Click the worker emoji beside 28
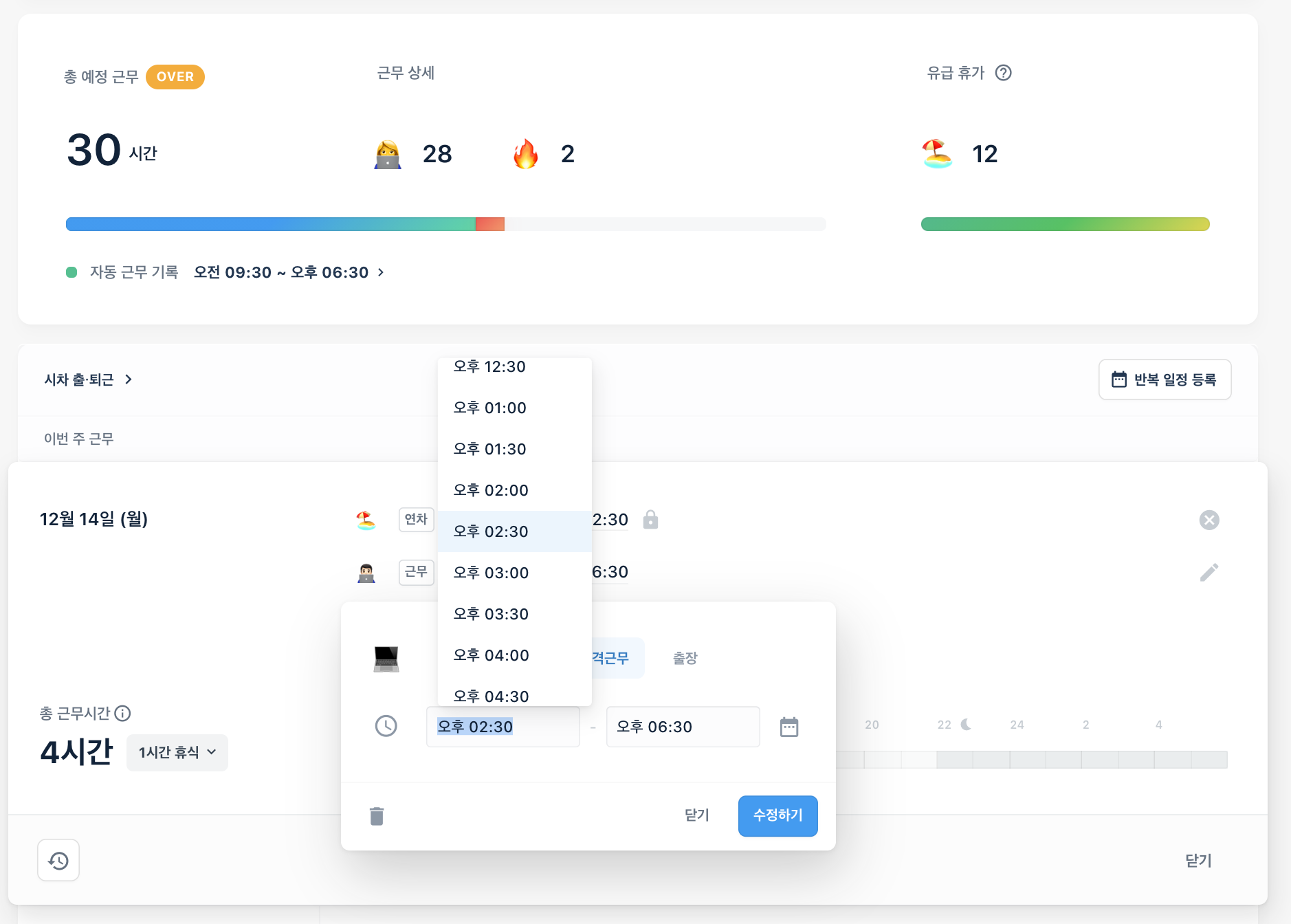1291x924 pixels. tap(388, 154)
